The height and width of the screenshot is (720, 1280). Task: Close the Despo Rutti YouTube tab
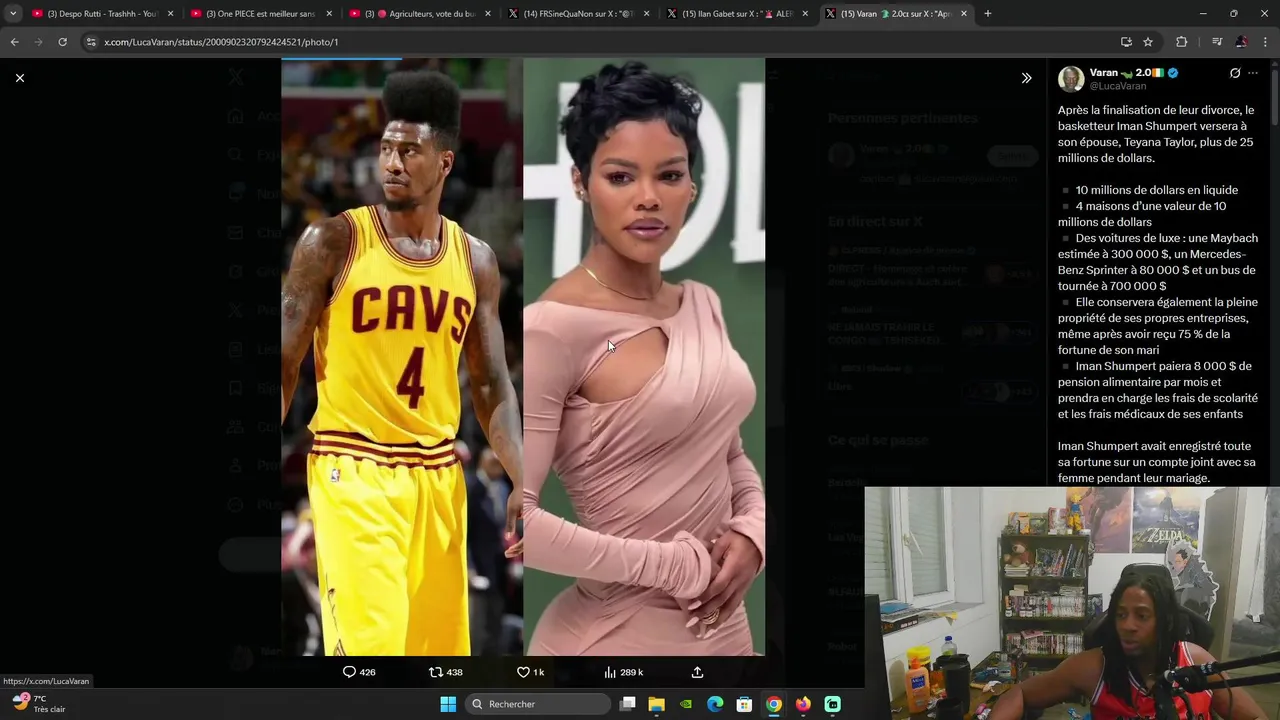(170, 14)
